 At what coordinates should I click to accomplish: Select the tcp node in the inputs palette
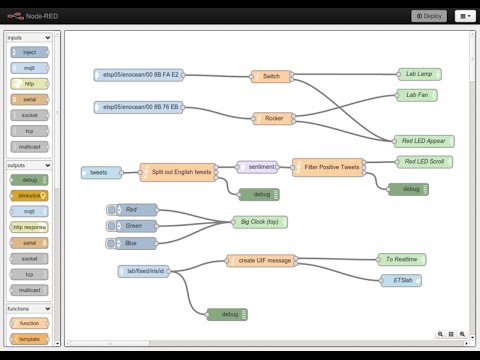point(29,131)
